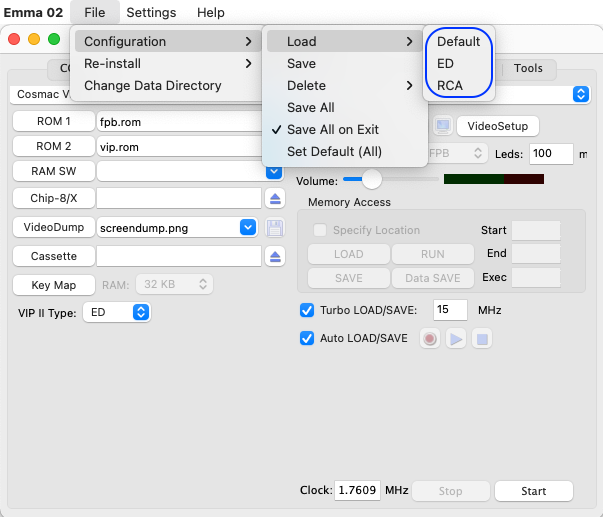Click the Cassette filename field
Screen dimensions: 603x517
click(x=179, y=257)
